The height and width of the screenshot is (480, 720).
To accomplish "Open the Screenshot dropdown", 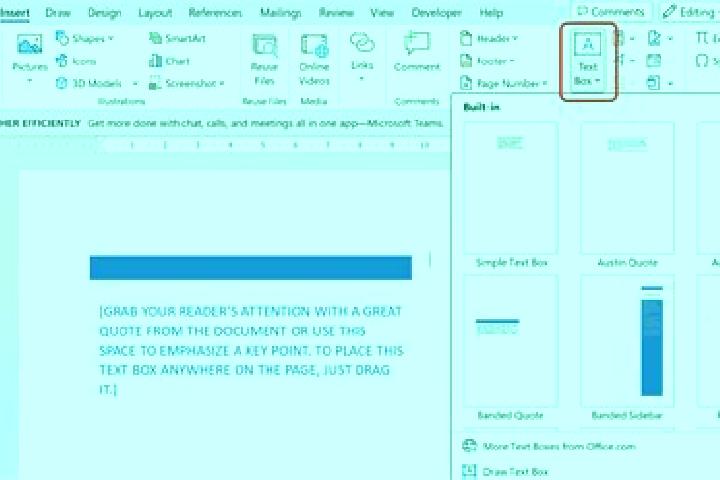I will point(187,83).
